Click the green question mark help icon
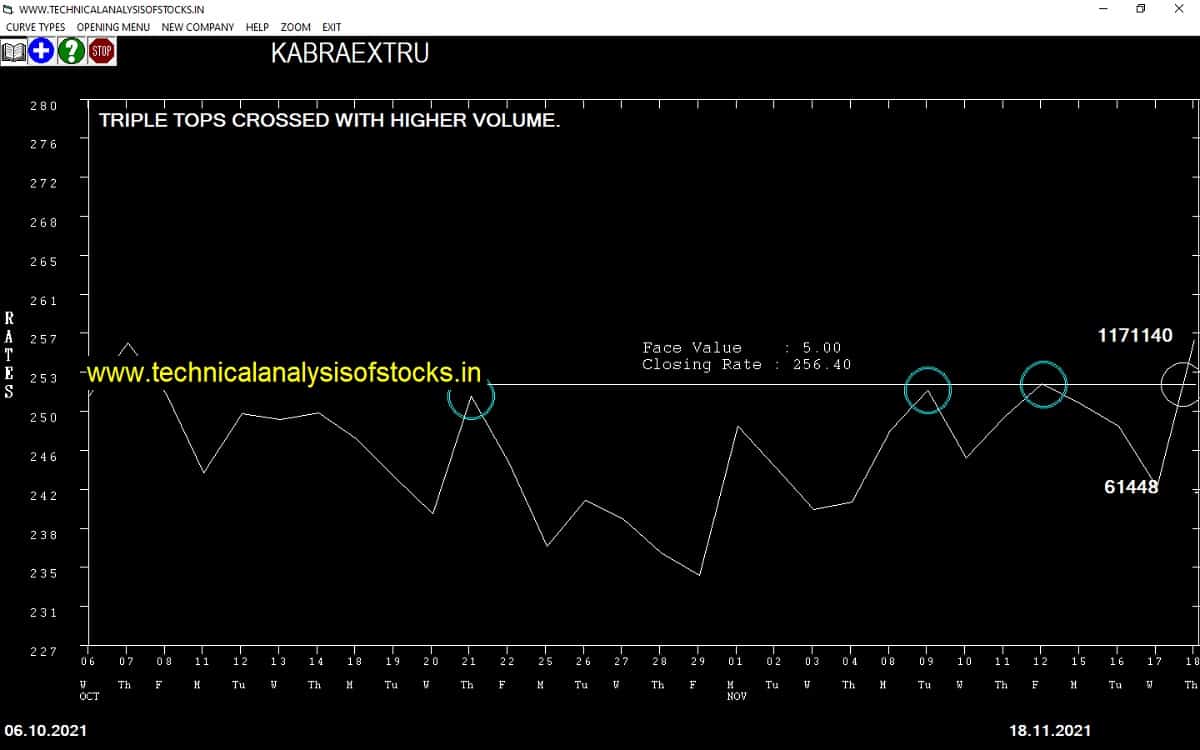Viewport: 1200px width, 750px height. [70, 51]
